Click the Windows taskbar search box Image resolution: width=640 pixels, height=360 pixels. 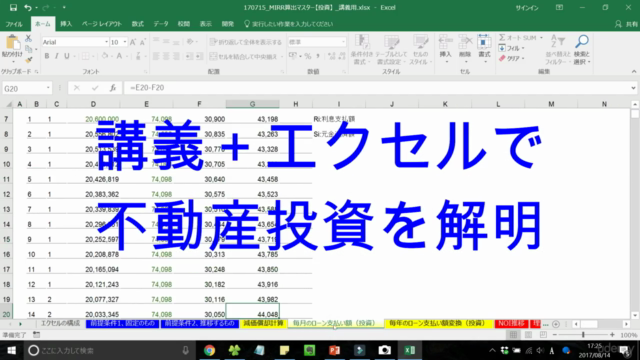tap(109, 351)
